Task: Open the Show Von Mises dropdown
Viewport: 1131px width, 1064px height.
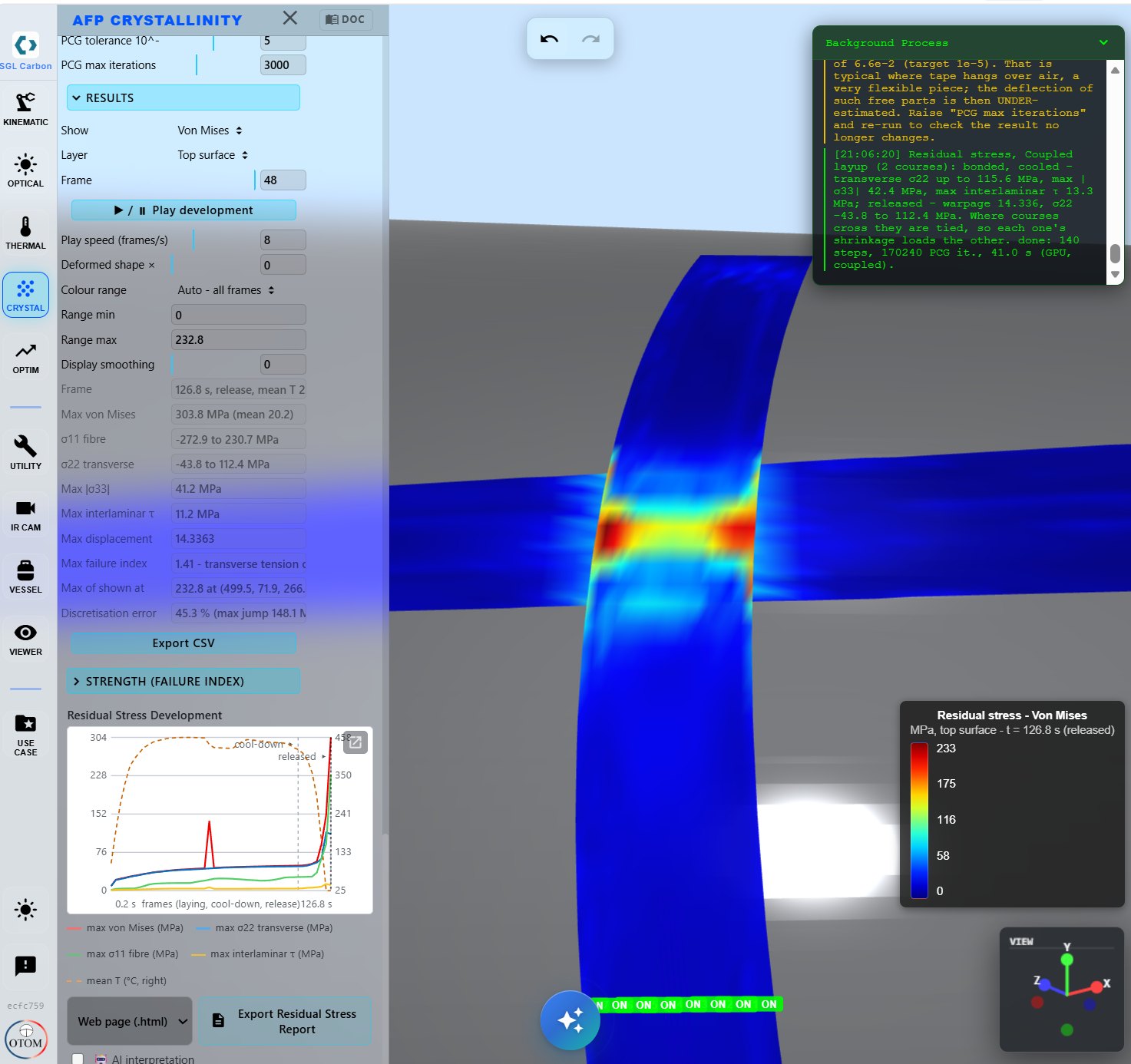Action: [210, 131]
